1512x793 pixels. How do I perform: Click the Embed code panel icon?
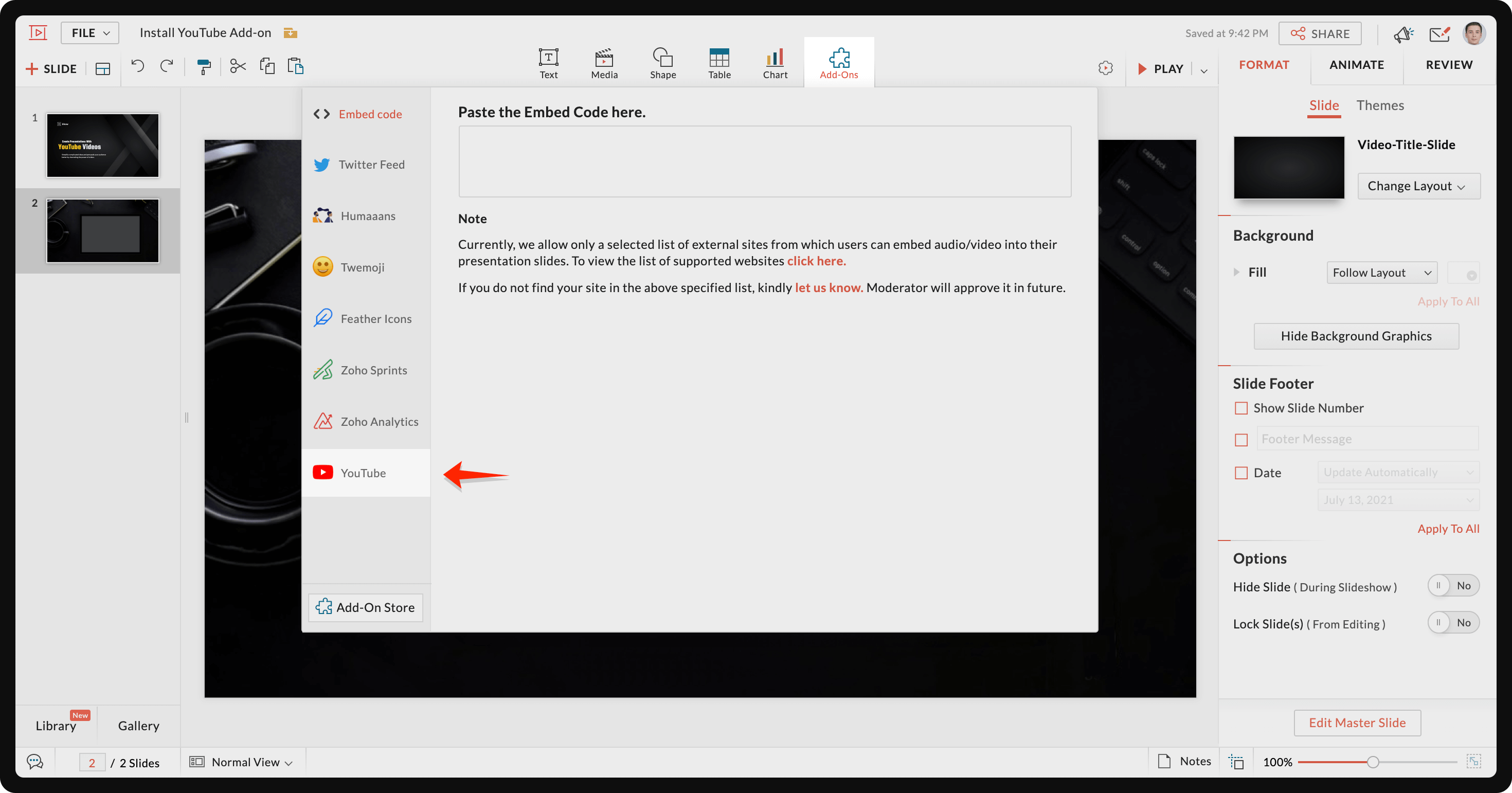(322, 113)
